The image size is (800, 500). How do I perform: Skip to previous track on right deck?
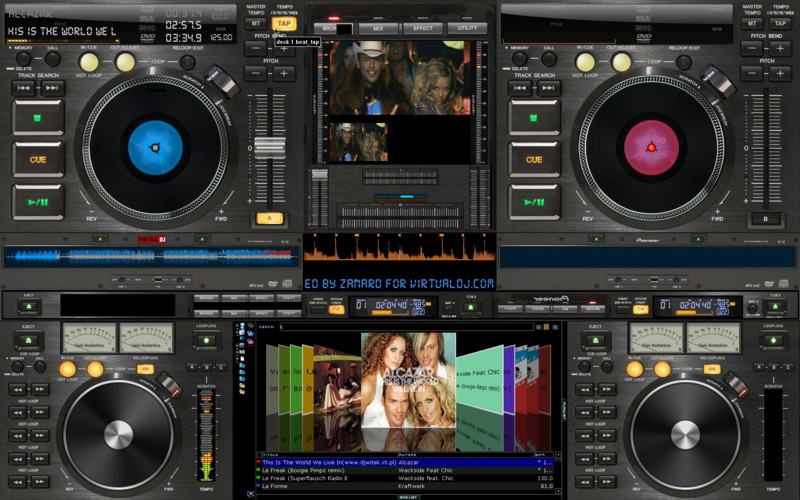(x=522, y=88)
